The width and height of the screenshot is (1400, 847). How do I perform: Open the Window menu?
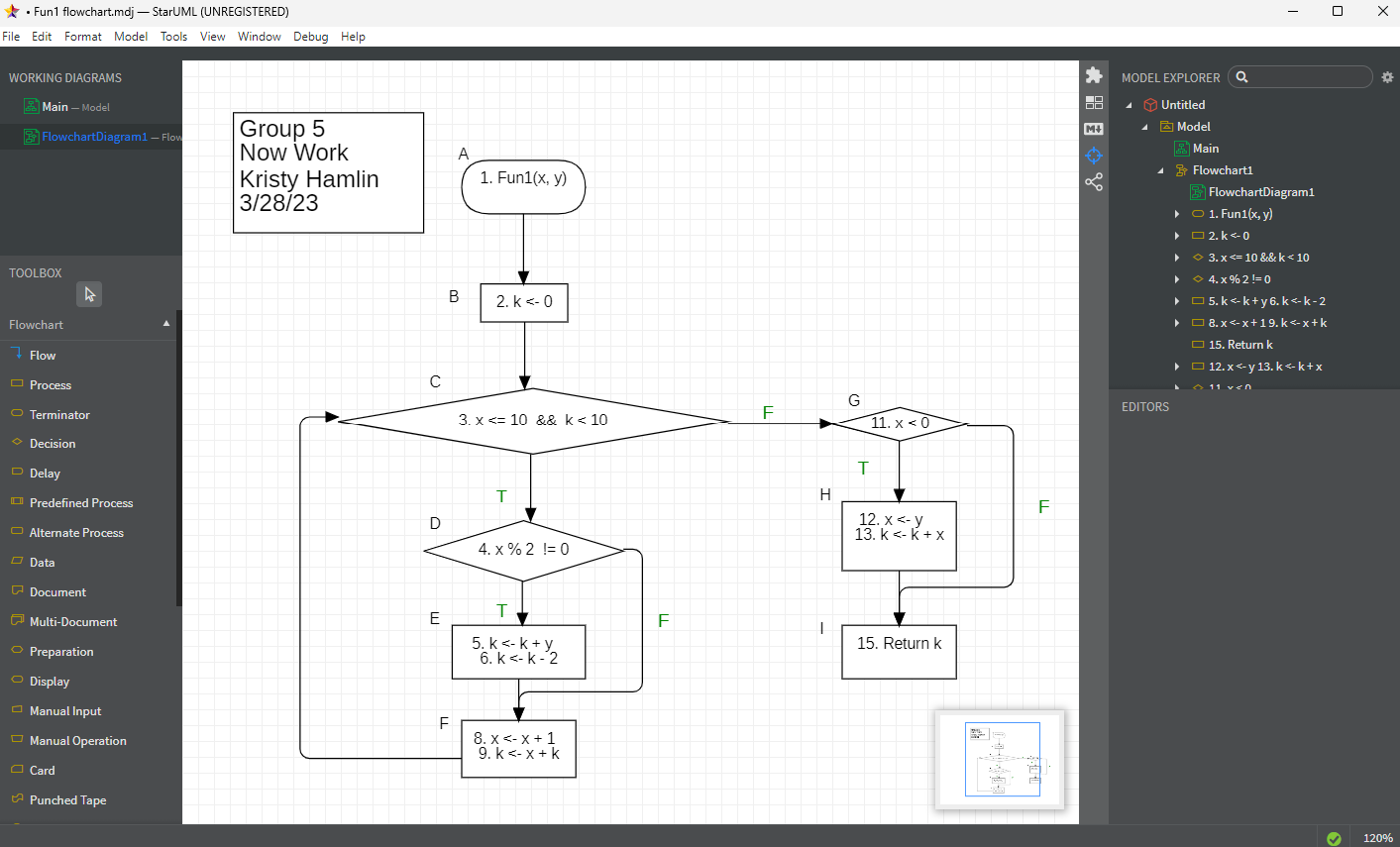click(259, 37)
